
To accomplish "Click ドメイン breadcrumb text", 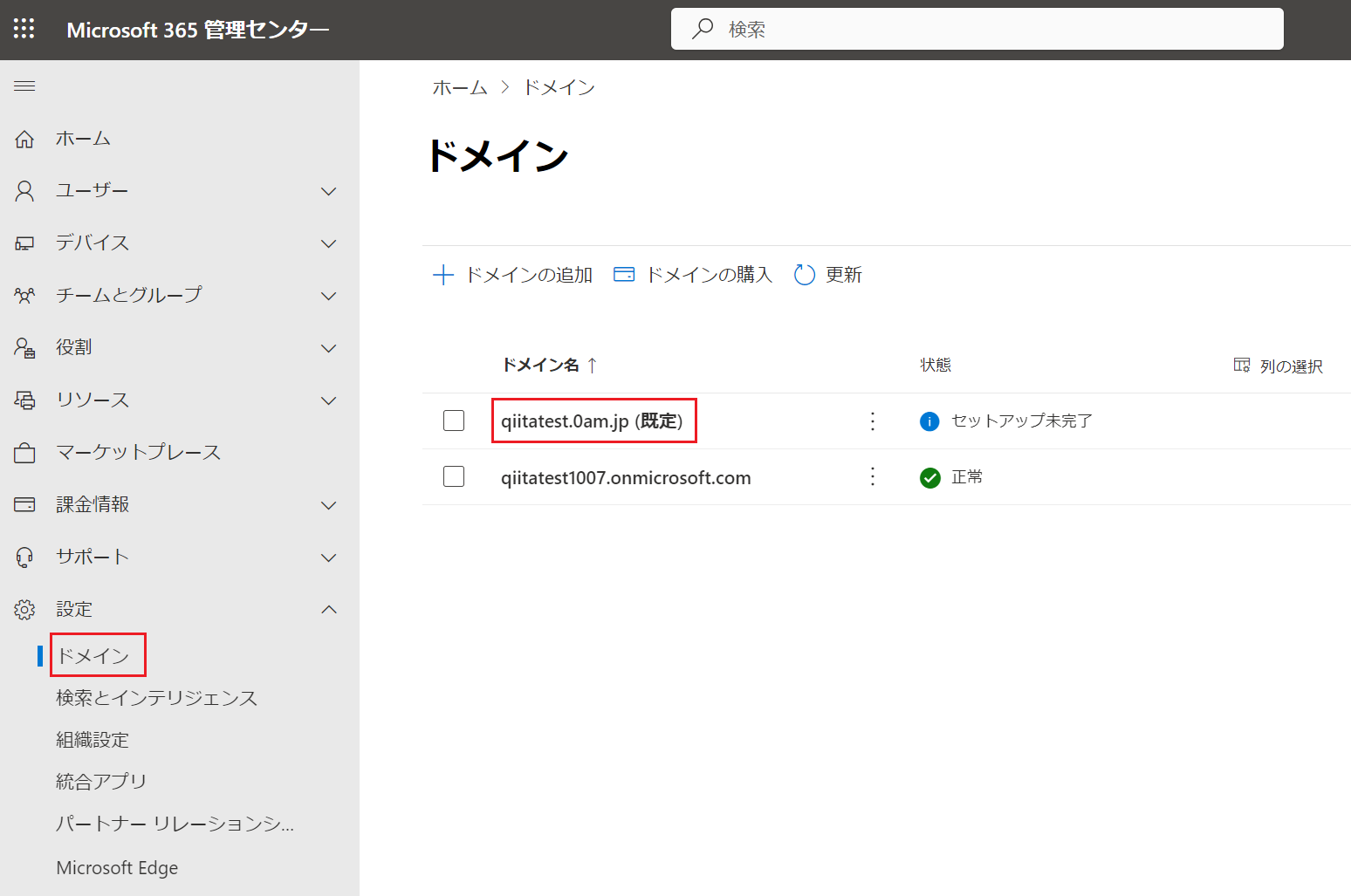I will [x=559, y=87].
